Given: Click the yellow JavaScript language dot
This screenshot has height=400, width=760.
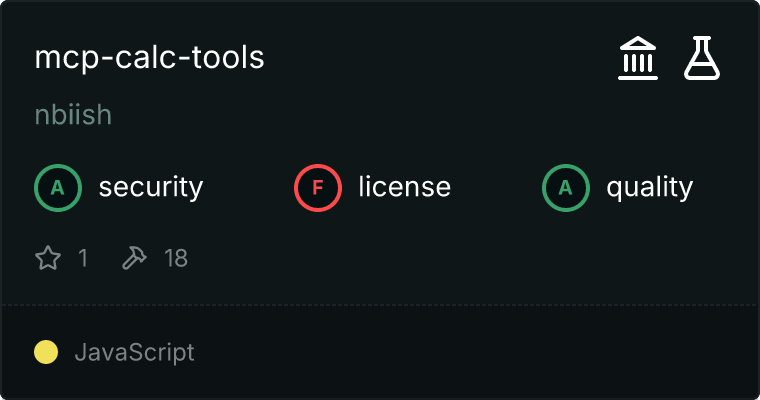Looking at the screenshot, I should pos(46,352).
